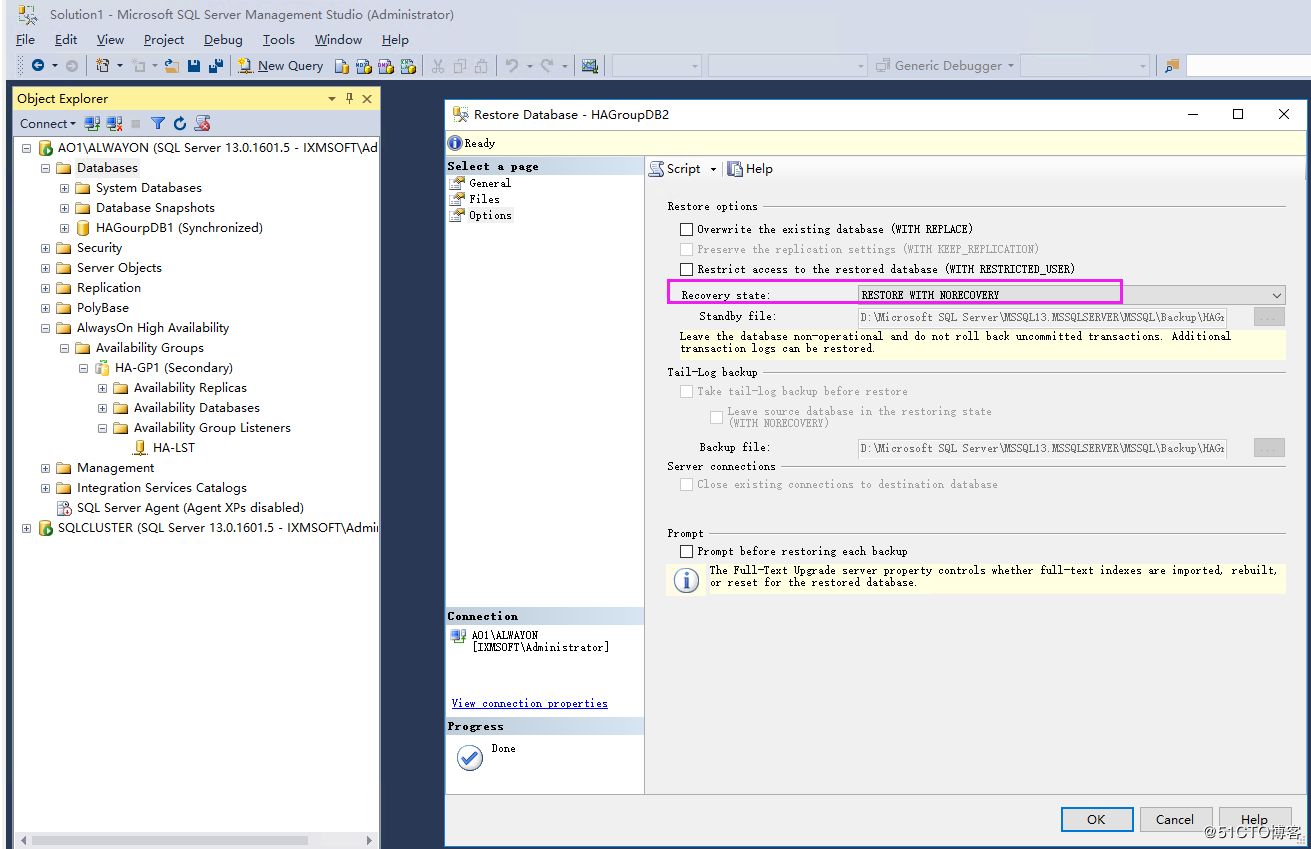1311x849 pixels.
Task: Open the Recovery state dropdown
Action: [1276, 294]
